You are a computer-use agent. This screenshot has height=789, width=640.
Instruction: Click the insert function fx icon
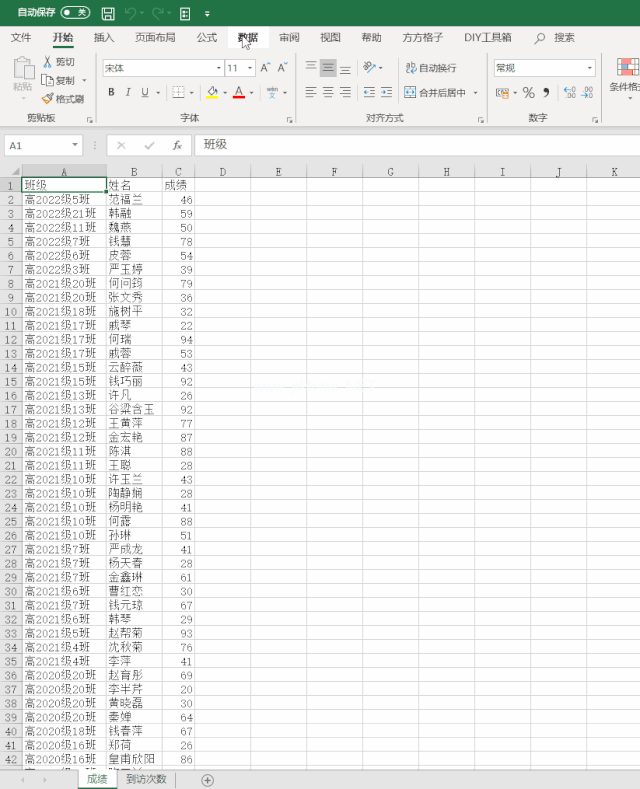pos(177,145)
